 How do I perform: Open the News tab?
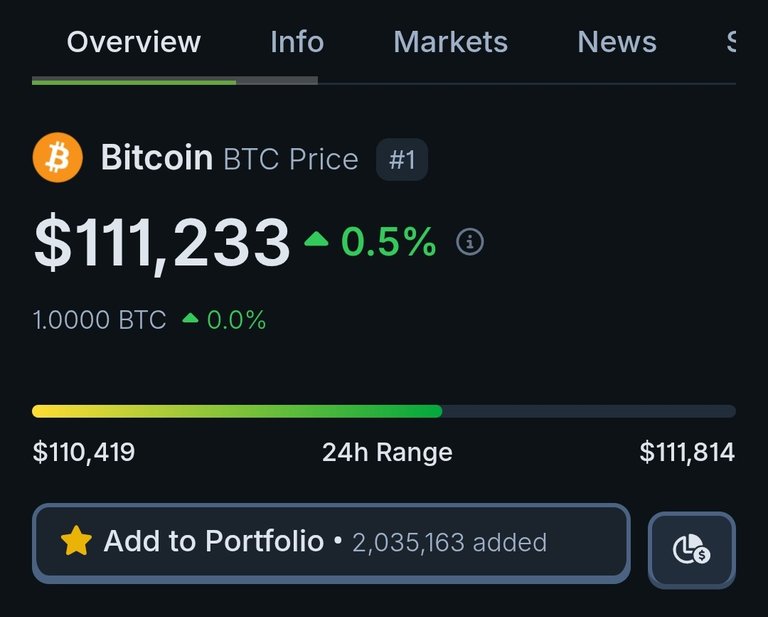click(x=617, y=42)
